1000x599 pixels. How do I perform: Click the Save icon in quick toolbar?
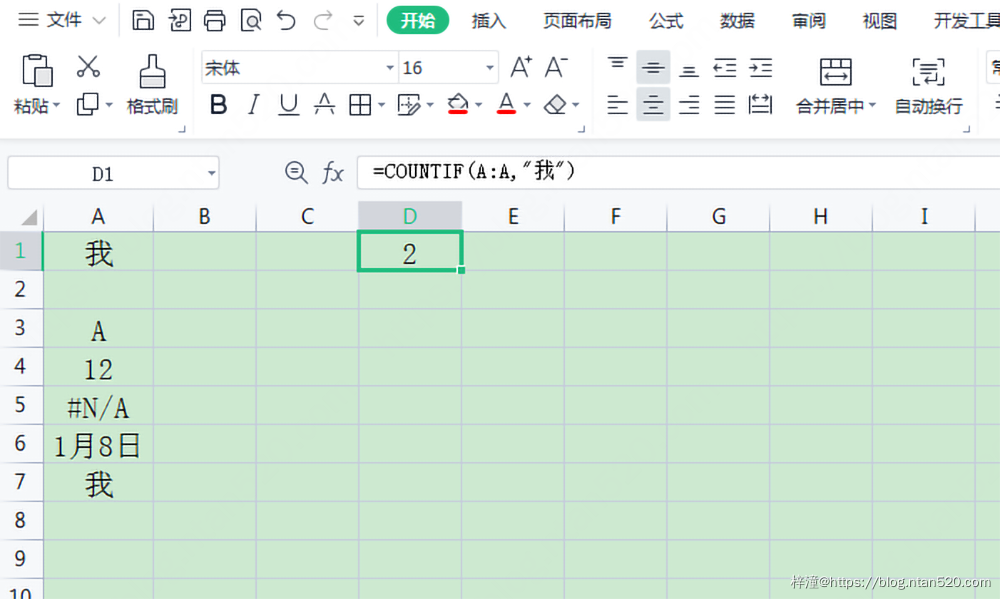click(143, 20)
